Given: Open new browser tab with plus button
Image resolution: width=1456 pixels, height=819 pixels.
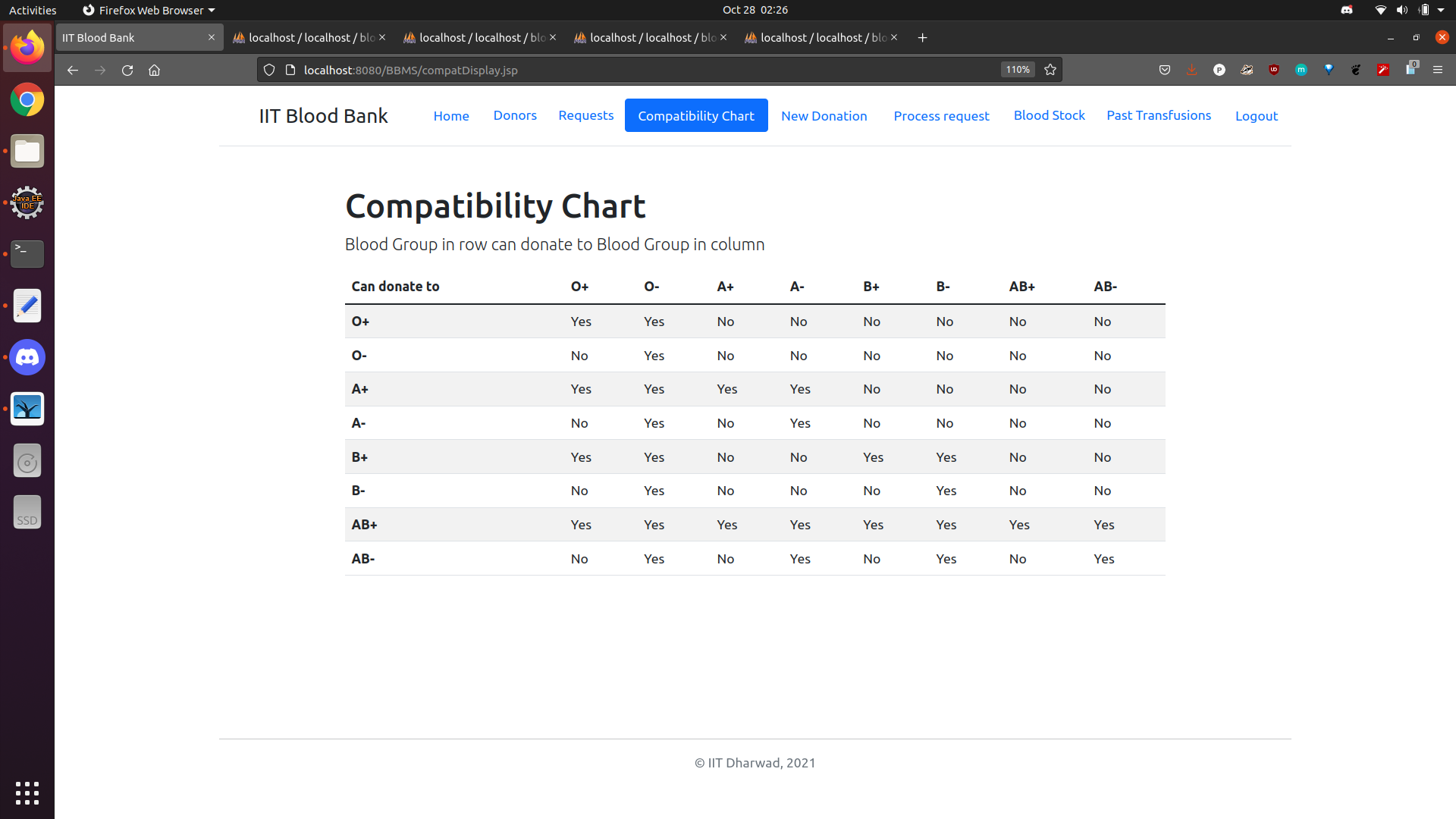Looking at the screenshot, I should coord(923,37).
